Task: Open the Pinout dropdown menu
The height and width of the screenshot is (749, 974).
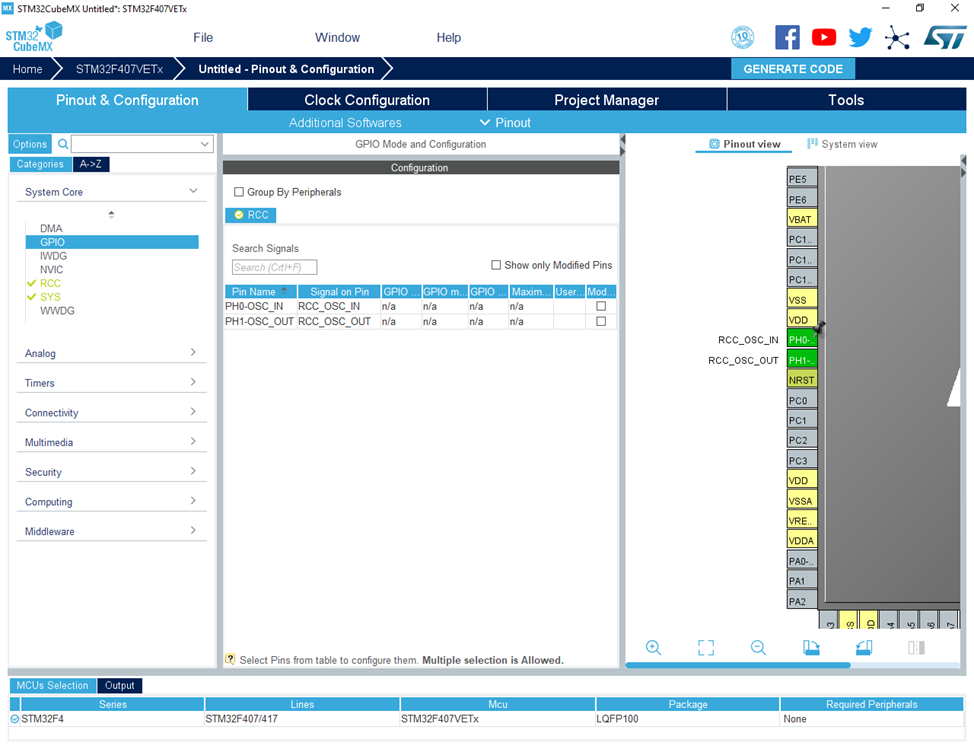Action: [x=505, y=122]
